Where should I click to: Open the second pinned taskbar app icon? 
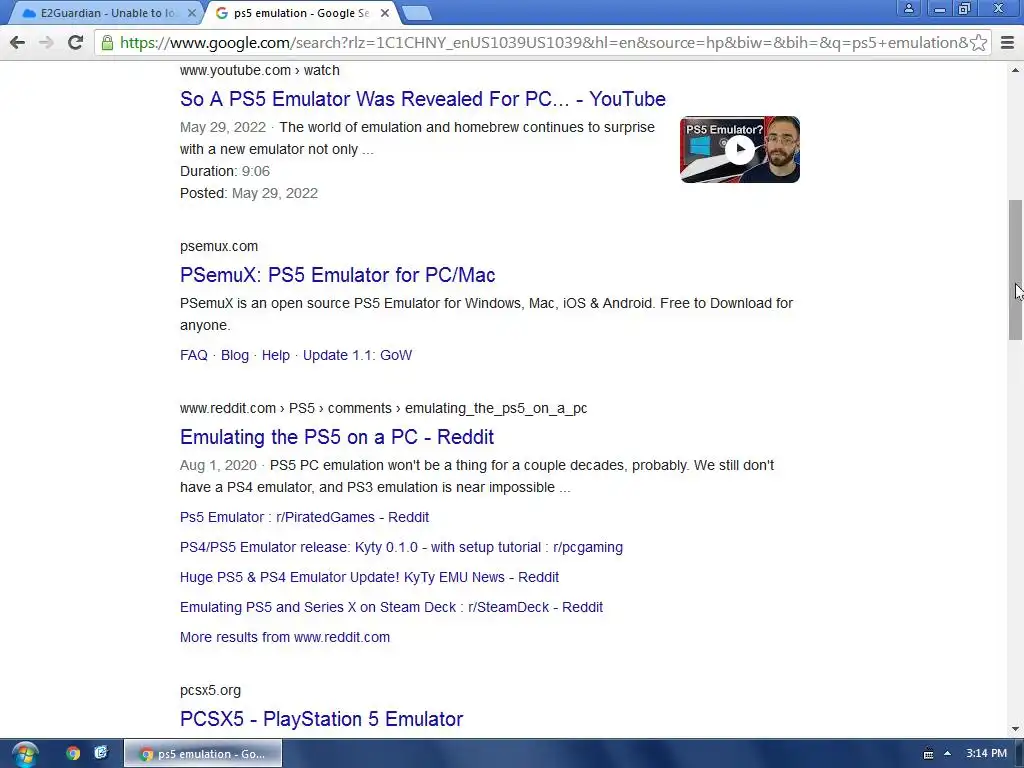tap(101, 754)
